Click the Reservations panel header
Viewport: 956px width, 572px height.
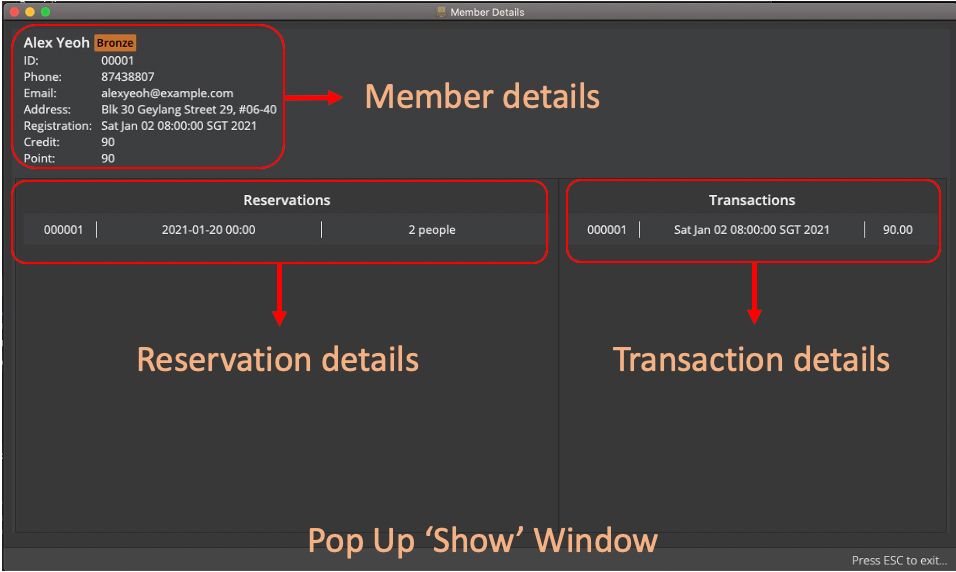pyautogui.click(x=286, y=200)
